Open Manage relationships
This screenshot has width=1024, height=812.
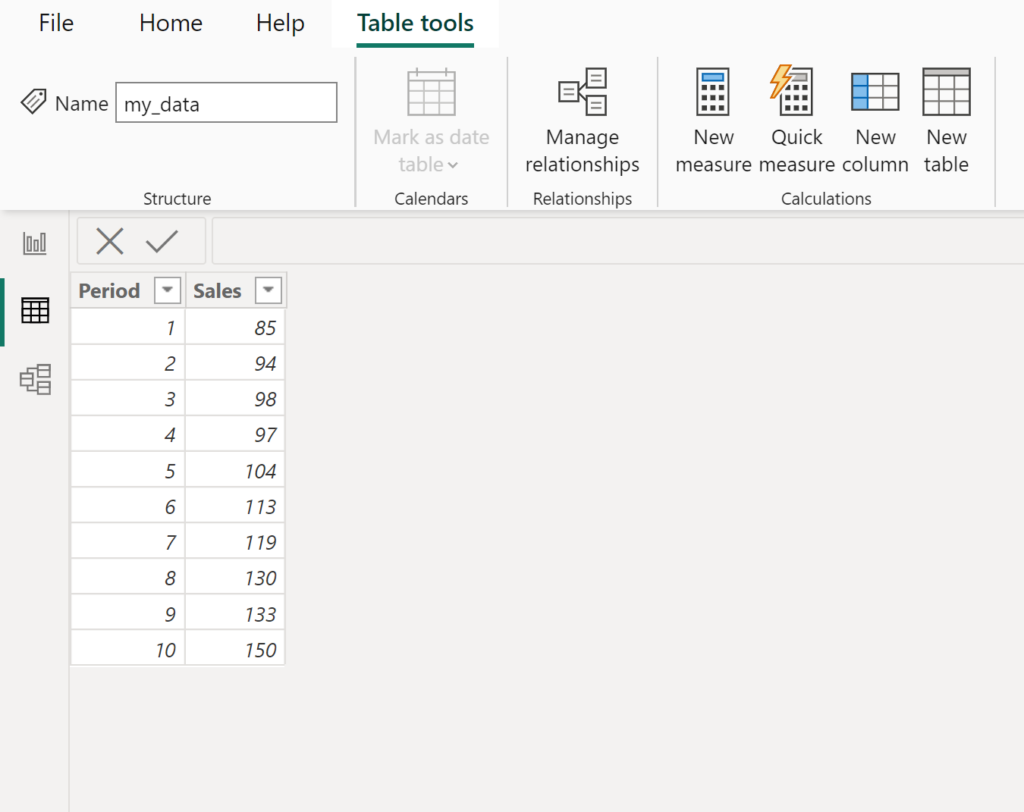pos(582,120)
